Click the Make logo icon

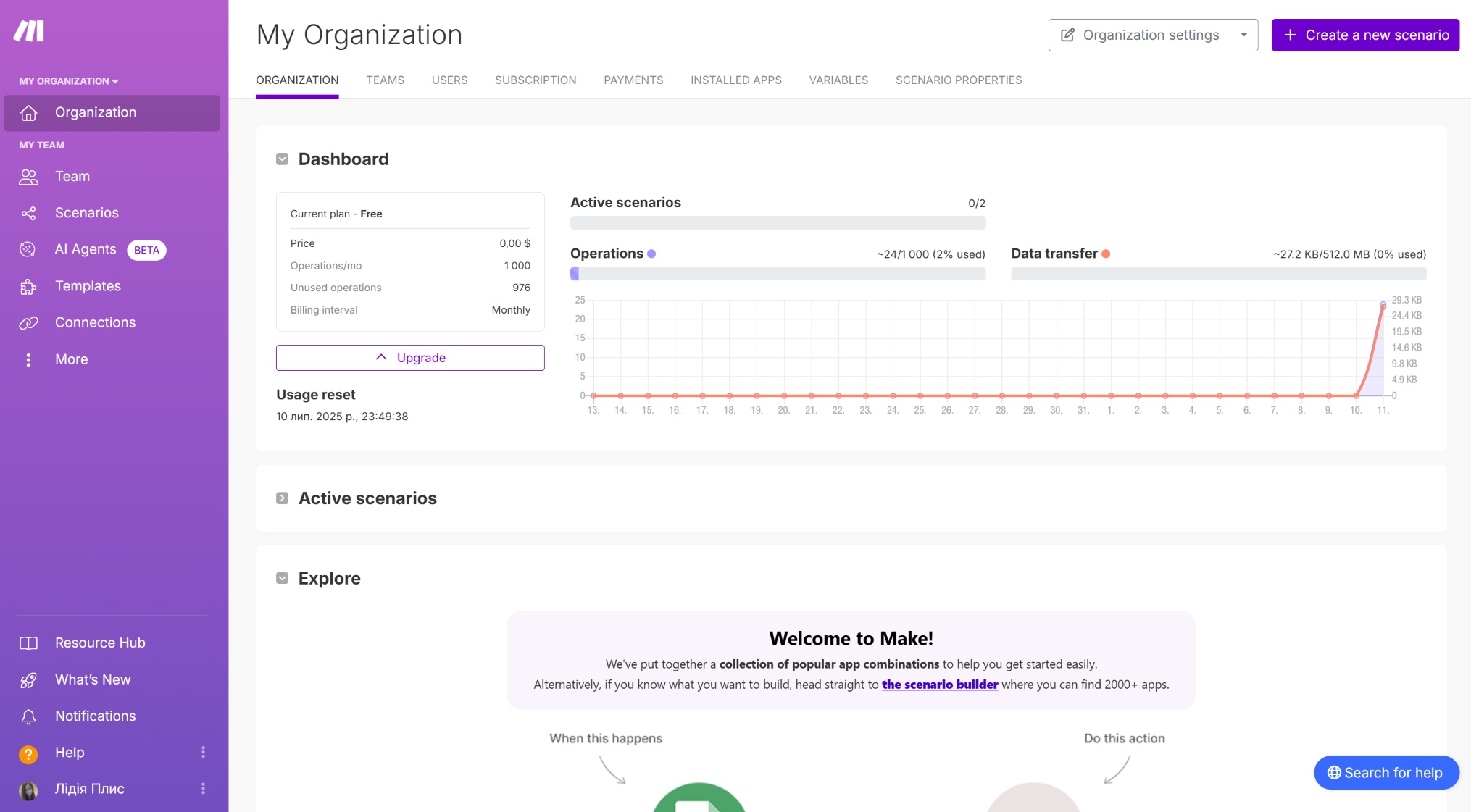[x=29, y=31]
